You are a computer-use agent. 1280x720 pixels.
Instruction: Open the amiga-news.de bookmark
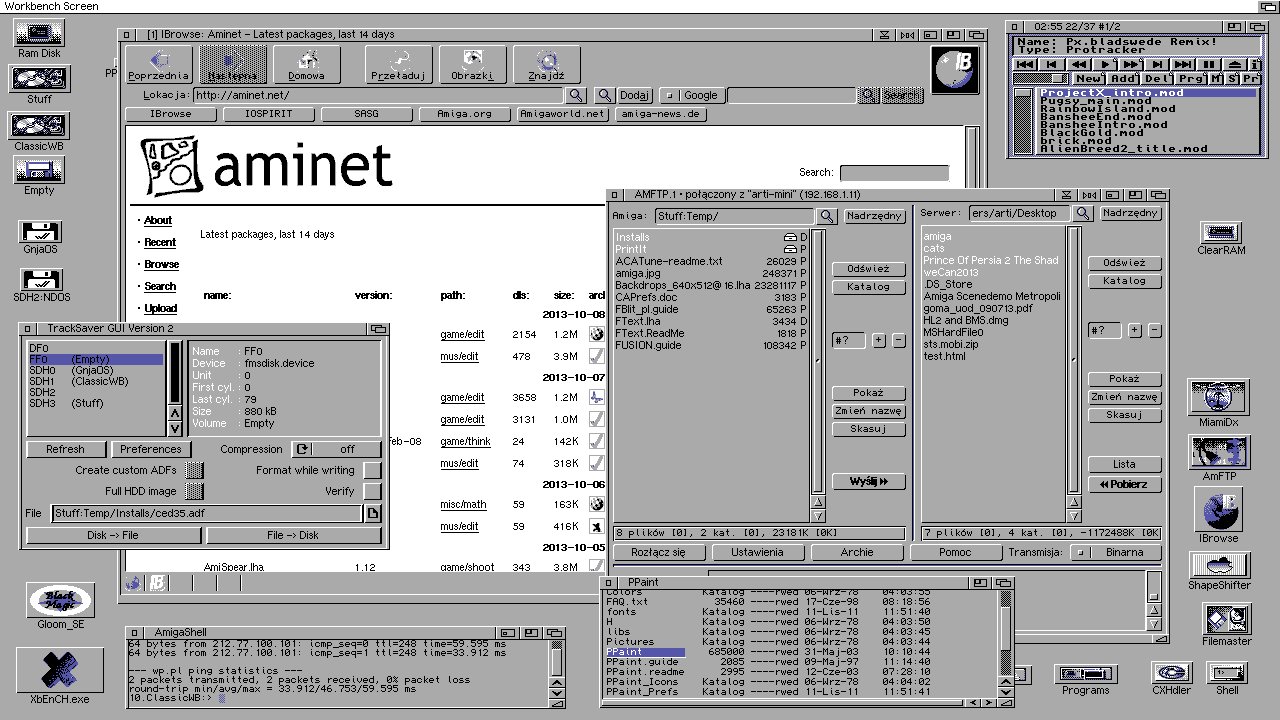[661, 114]
